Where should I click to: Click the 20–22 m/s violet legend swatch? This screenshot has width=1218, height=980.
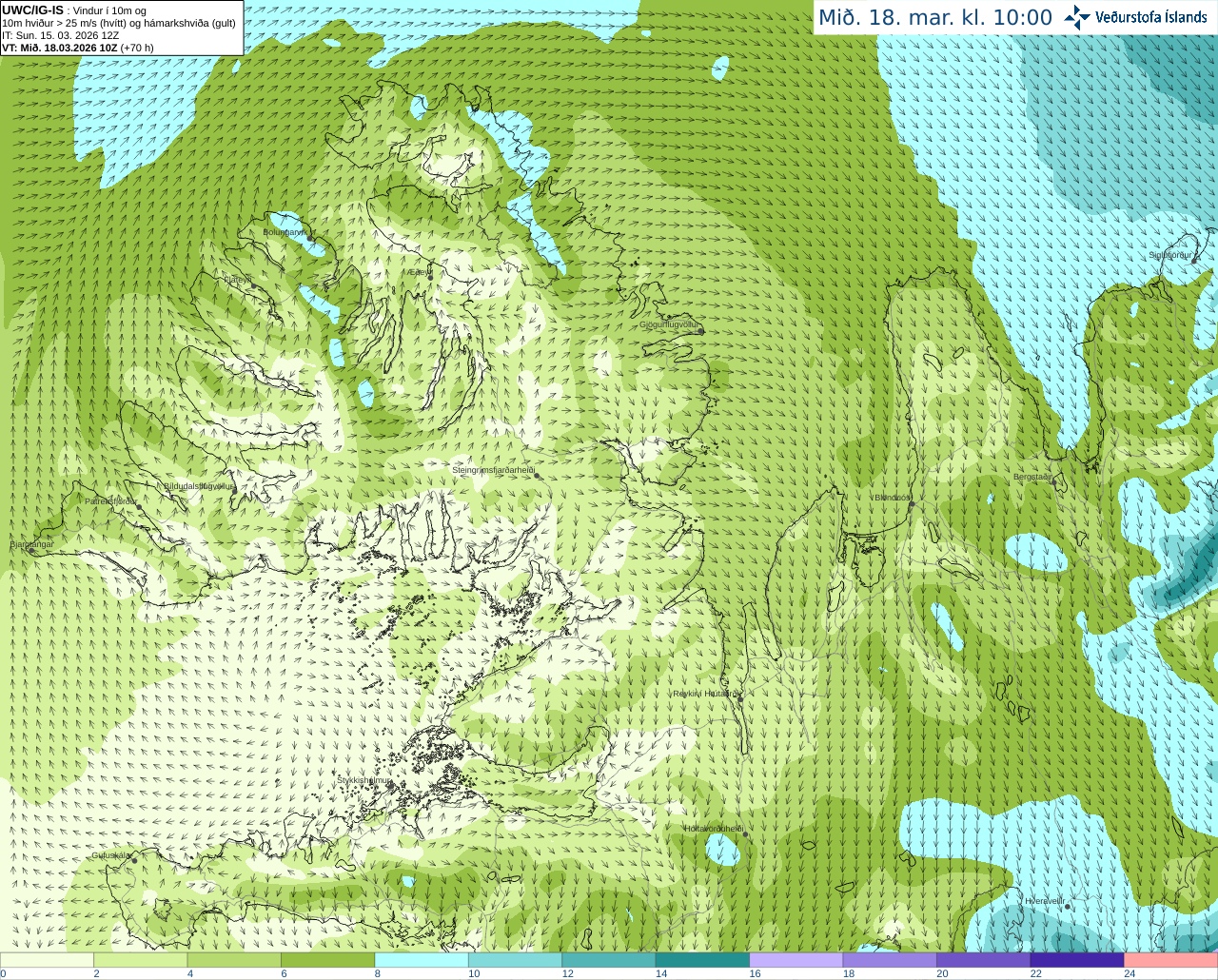tap(984, 960)
